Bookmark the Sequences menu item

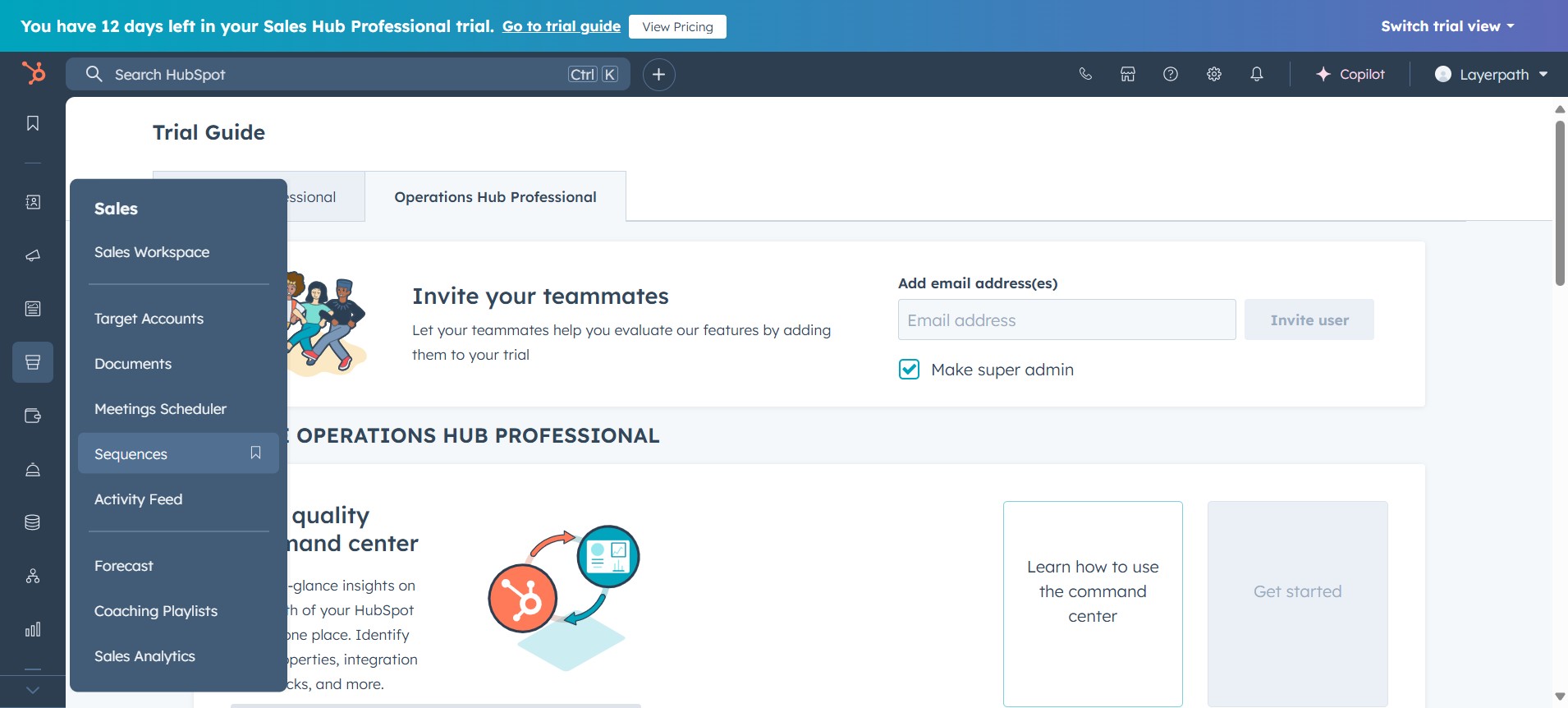click(x=255, y=453)
